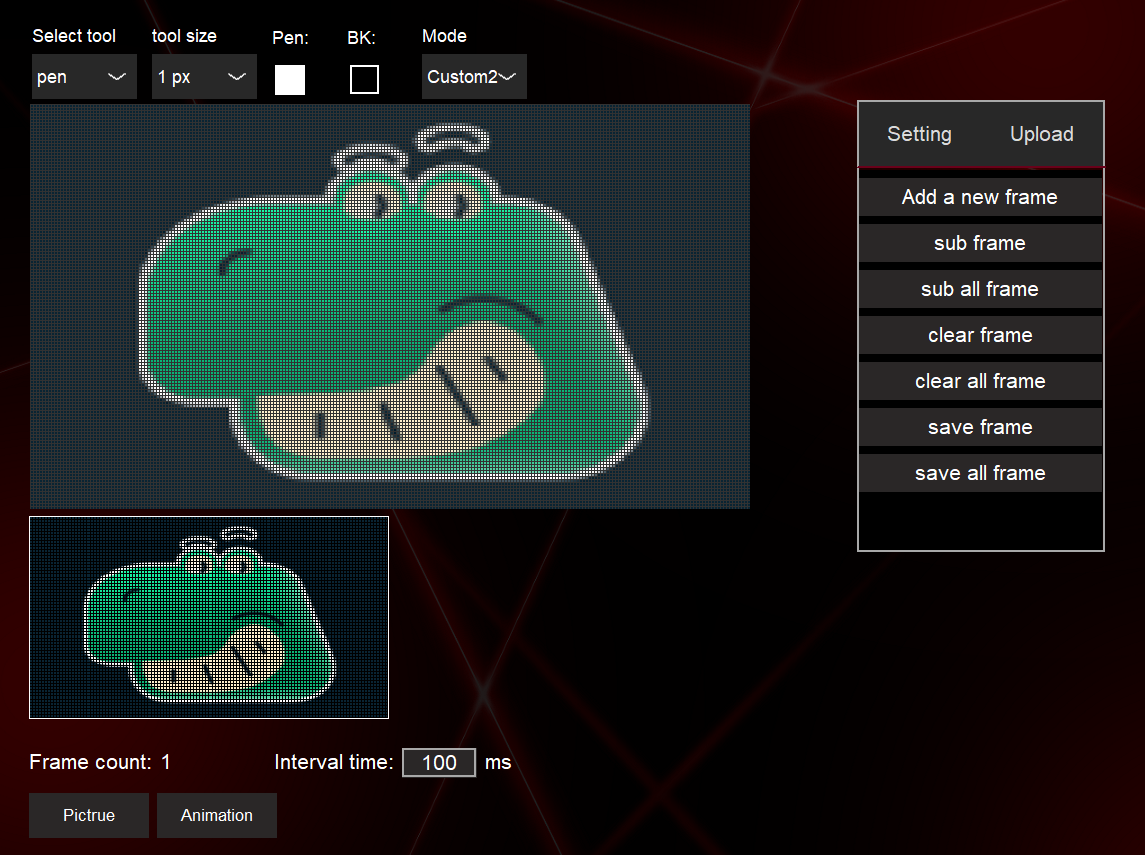Select the Animation mode button
1145x855 pixels.
(x=217, y=815)
